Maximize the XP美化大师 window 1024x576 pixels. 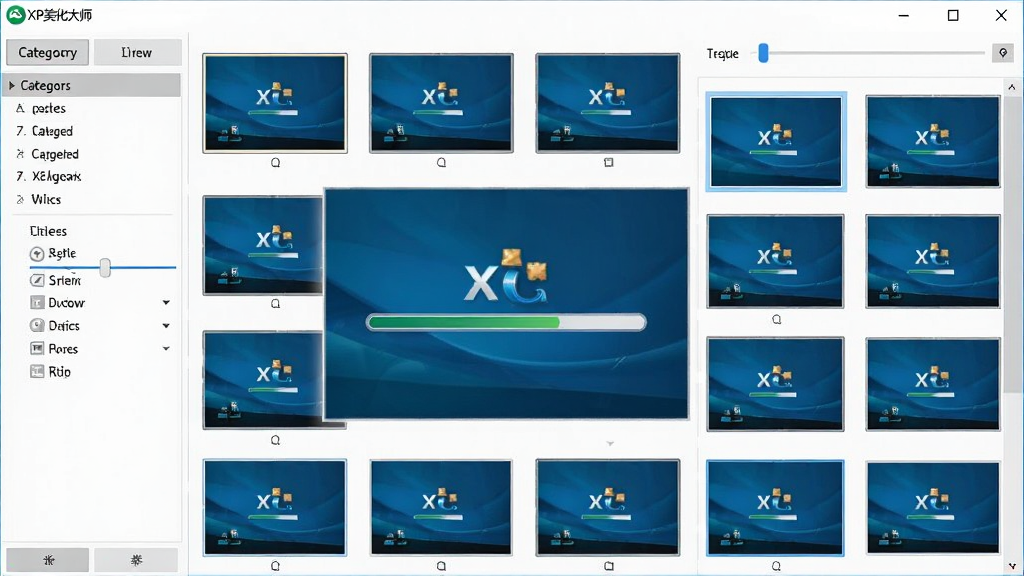953,15
